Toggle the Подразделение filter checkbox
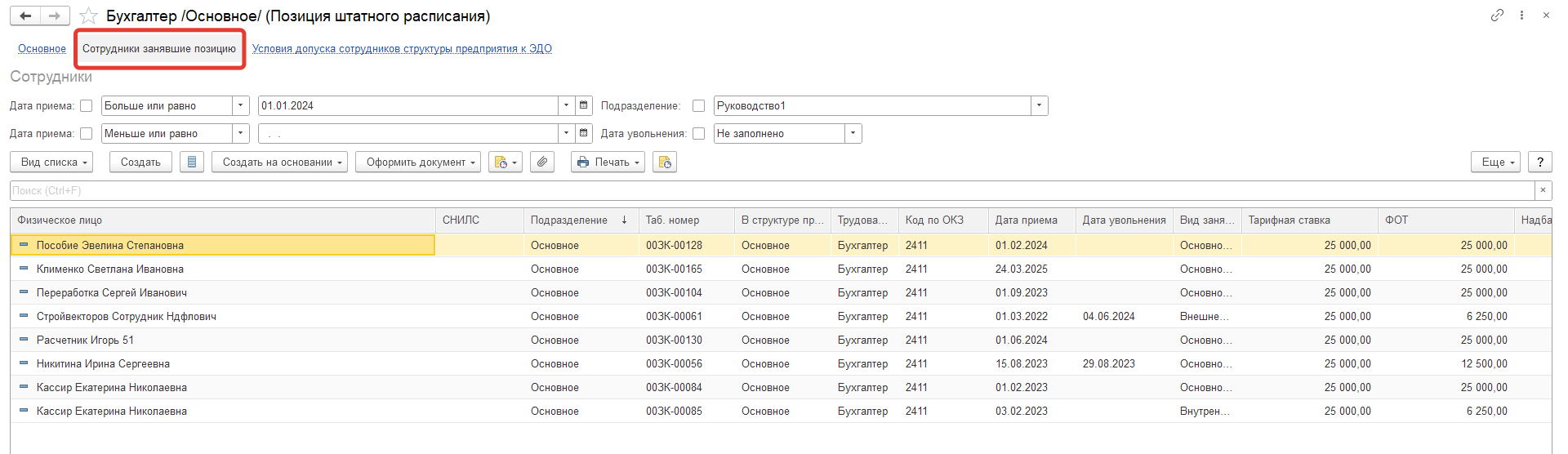The height and width of the screenshot is (454, 1568). tap(698, 106)
